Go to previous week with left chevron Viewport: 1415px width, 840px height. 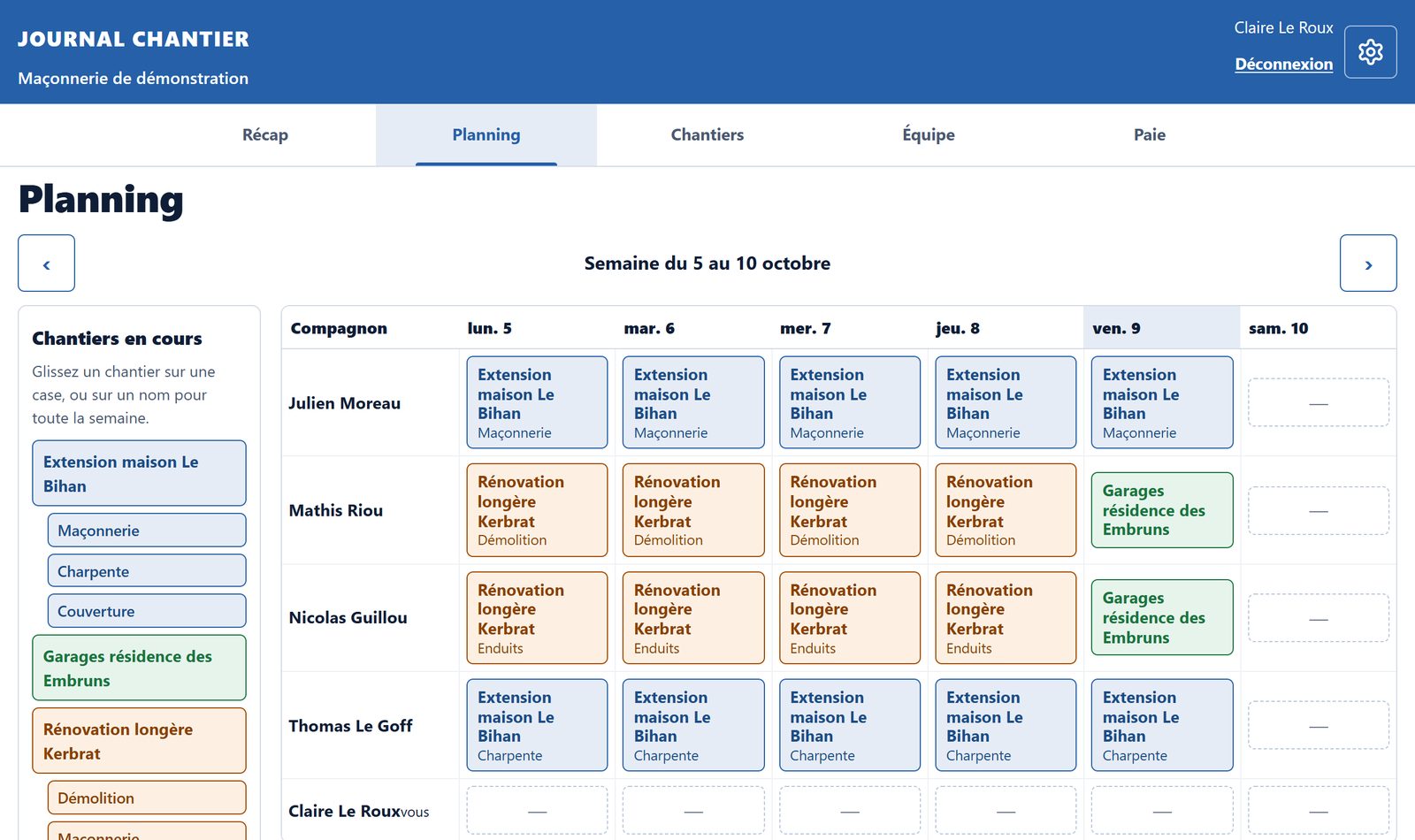pos(46,263)
